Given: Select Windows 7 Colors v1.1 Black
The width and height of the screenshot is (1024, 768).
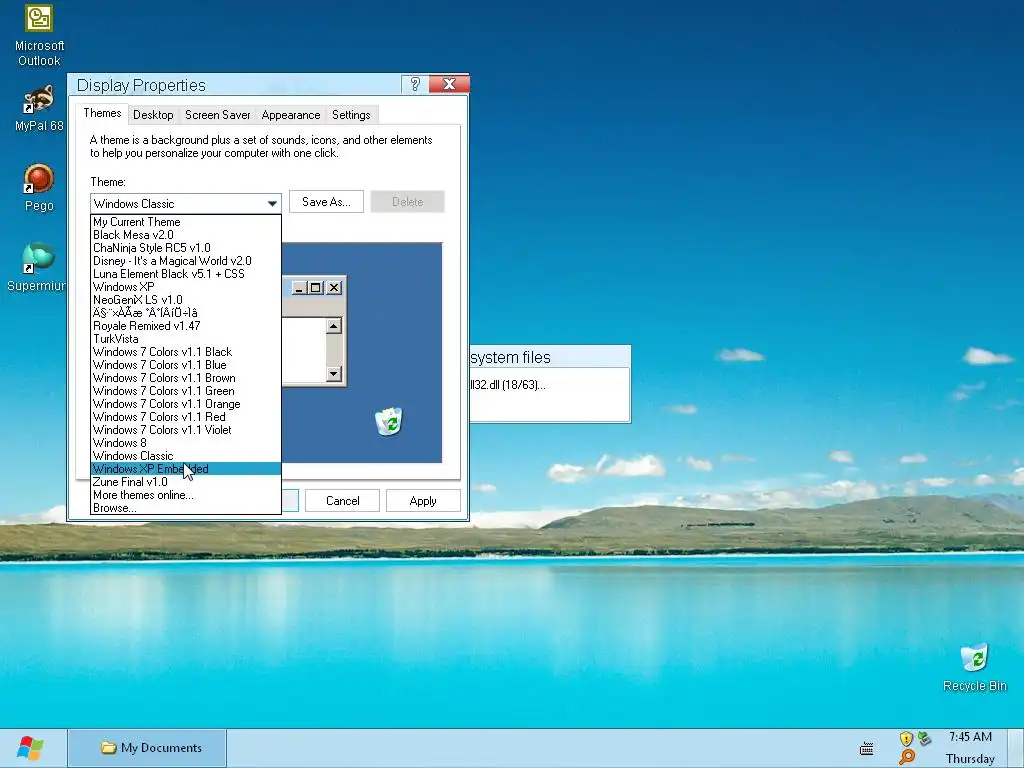Looking at the screenshot, I should click(185, 352).
